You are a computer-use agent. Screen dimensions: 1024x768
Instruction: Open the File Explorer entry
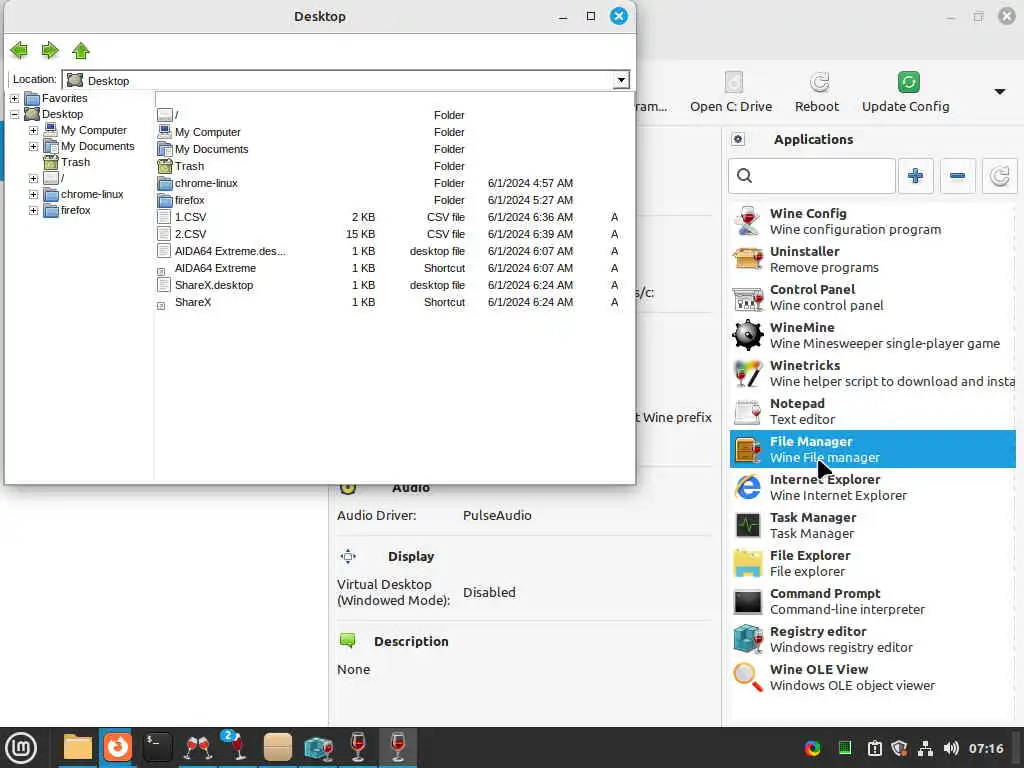[872, 563]
